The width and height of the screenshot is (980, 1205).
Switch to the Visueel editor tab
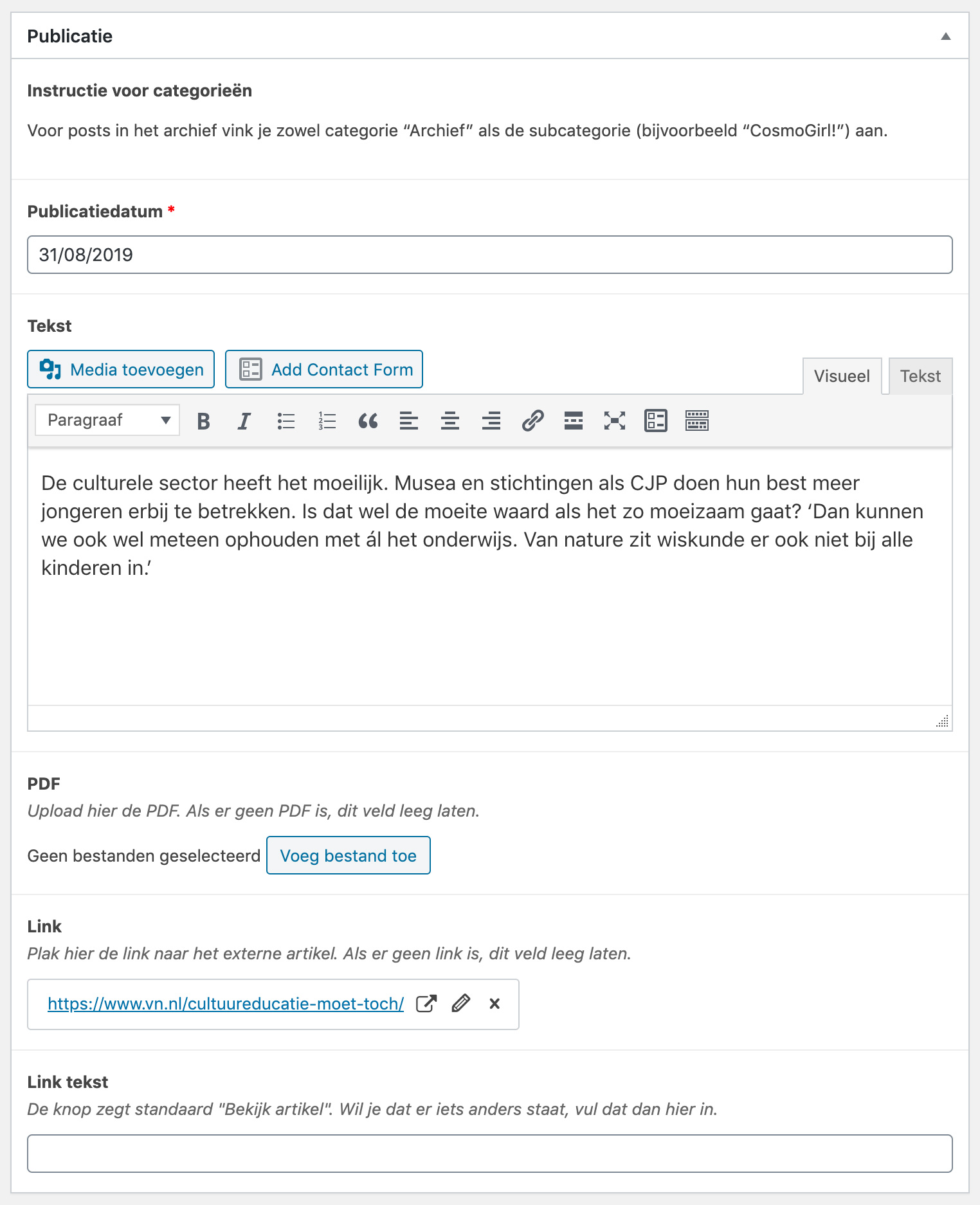click(842, 376)
